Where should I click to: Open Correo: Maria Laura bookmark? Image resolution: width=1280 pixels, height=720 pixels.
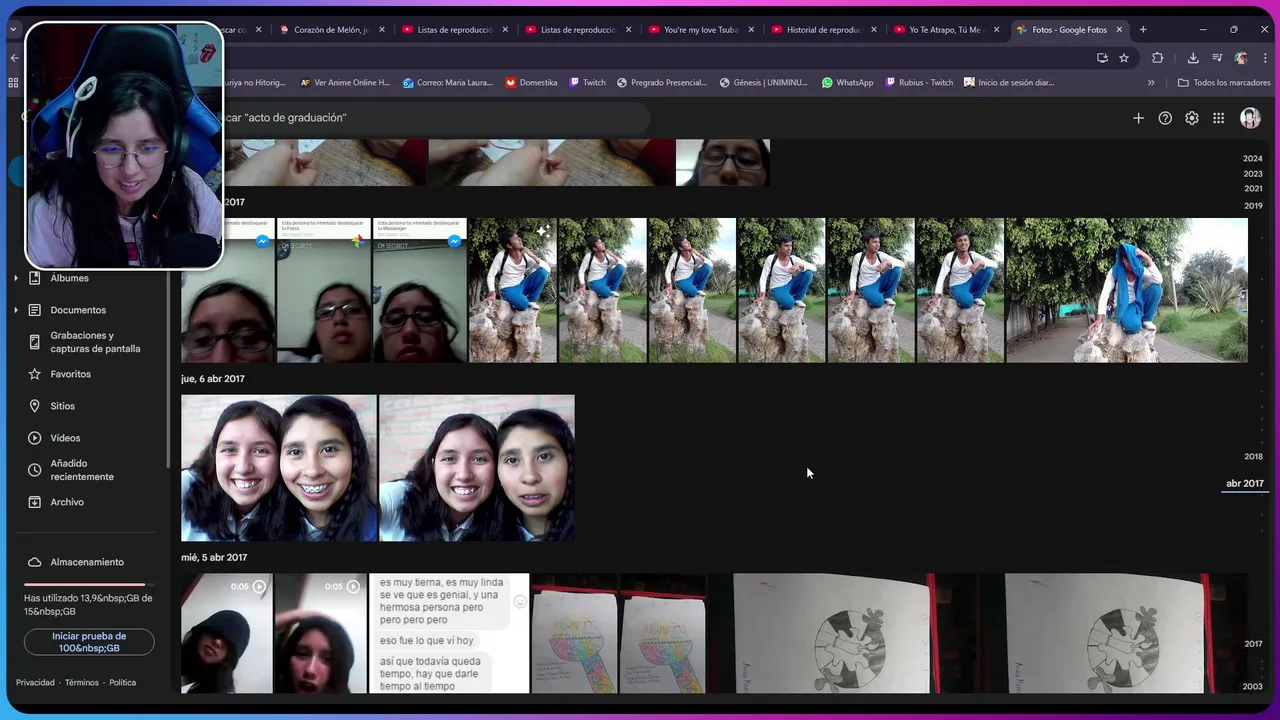(x=447, y=83)
